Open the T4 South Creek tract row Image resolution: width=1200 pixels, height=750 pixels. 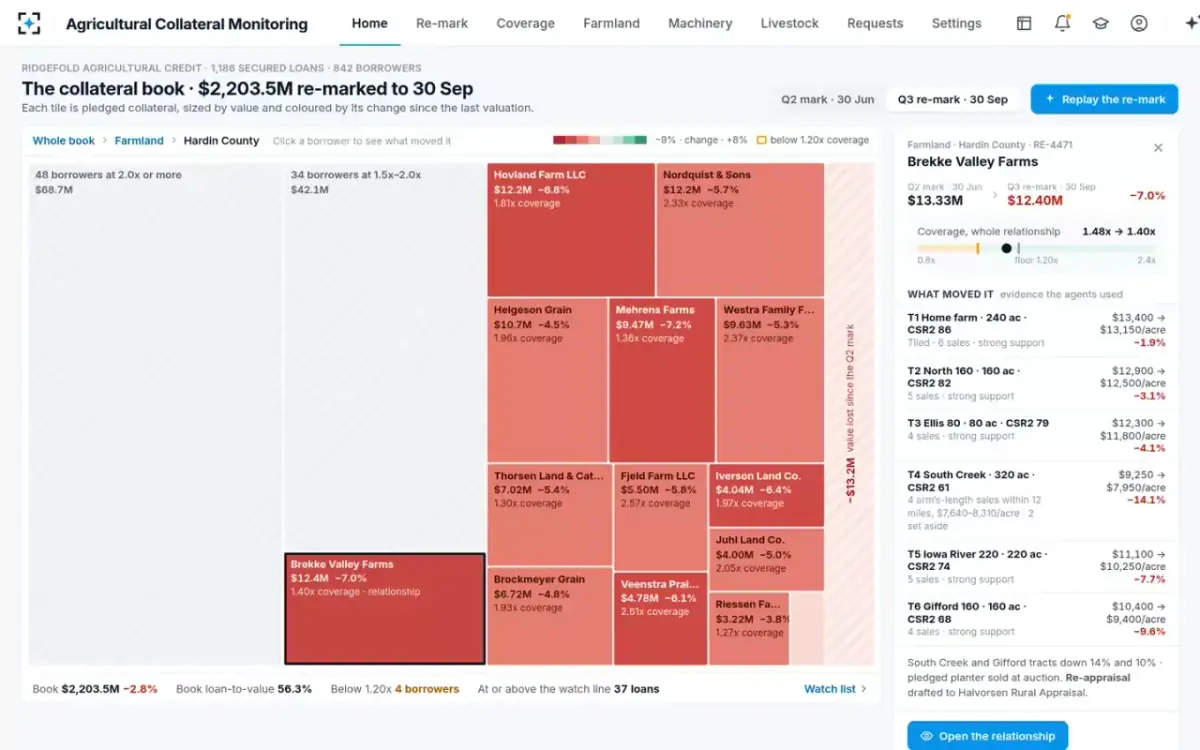coord(1036,501)
